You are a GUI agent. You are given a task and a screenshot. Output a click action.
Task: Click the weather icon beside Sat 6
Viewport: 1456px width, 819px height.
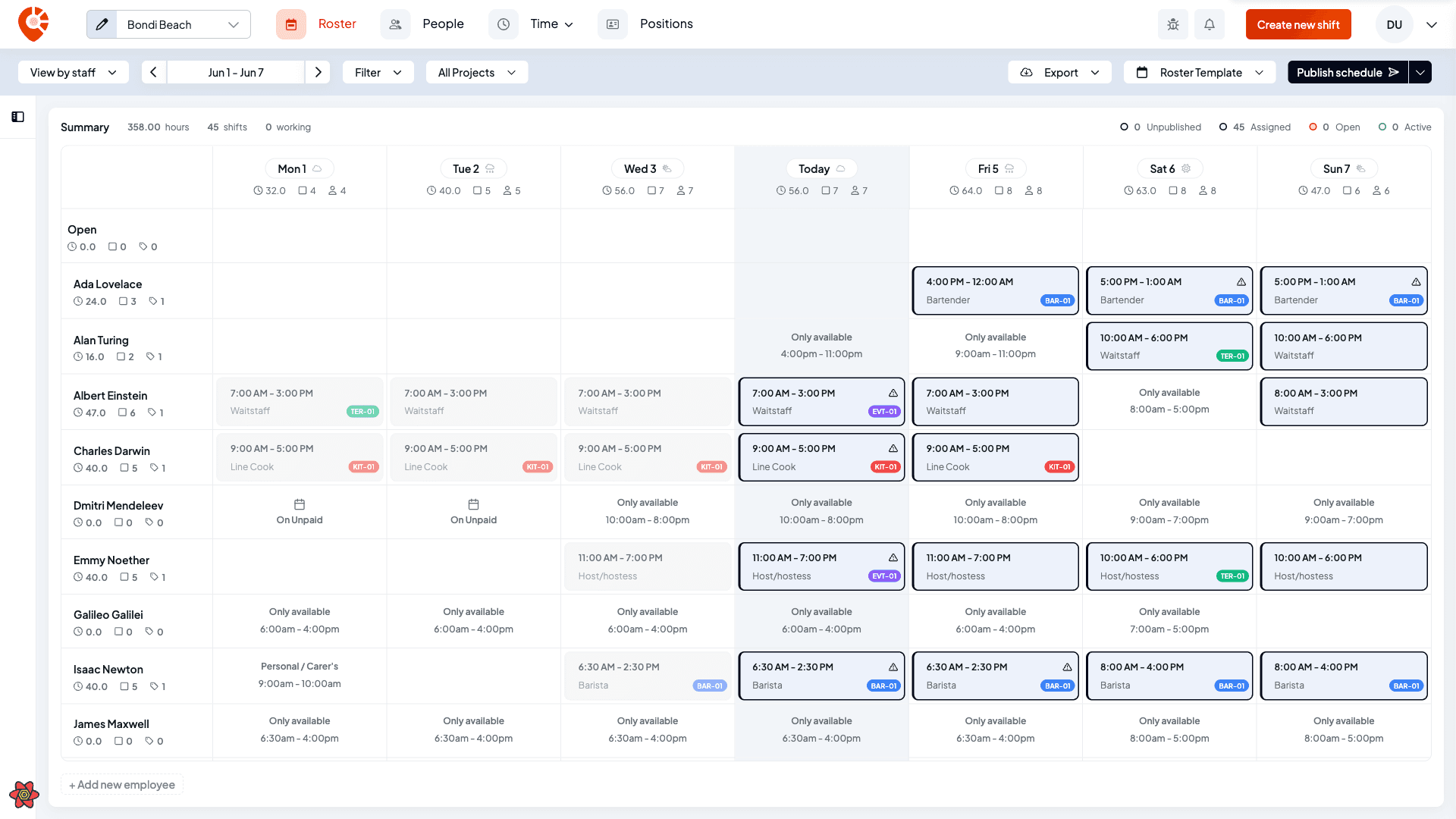pos(1187,168)
